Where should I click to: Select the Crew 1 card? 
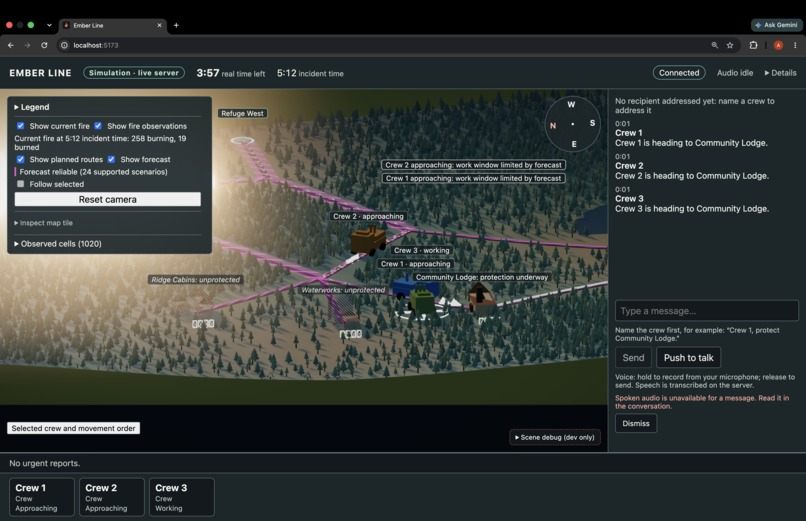tap(42, 497)
